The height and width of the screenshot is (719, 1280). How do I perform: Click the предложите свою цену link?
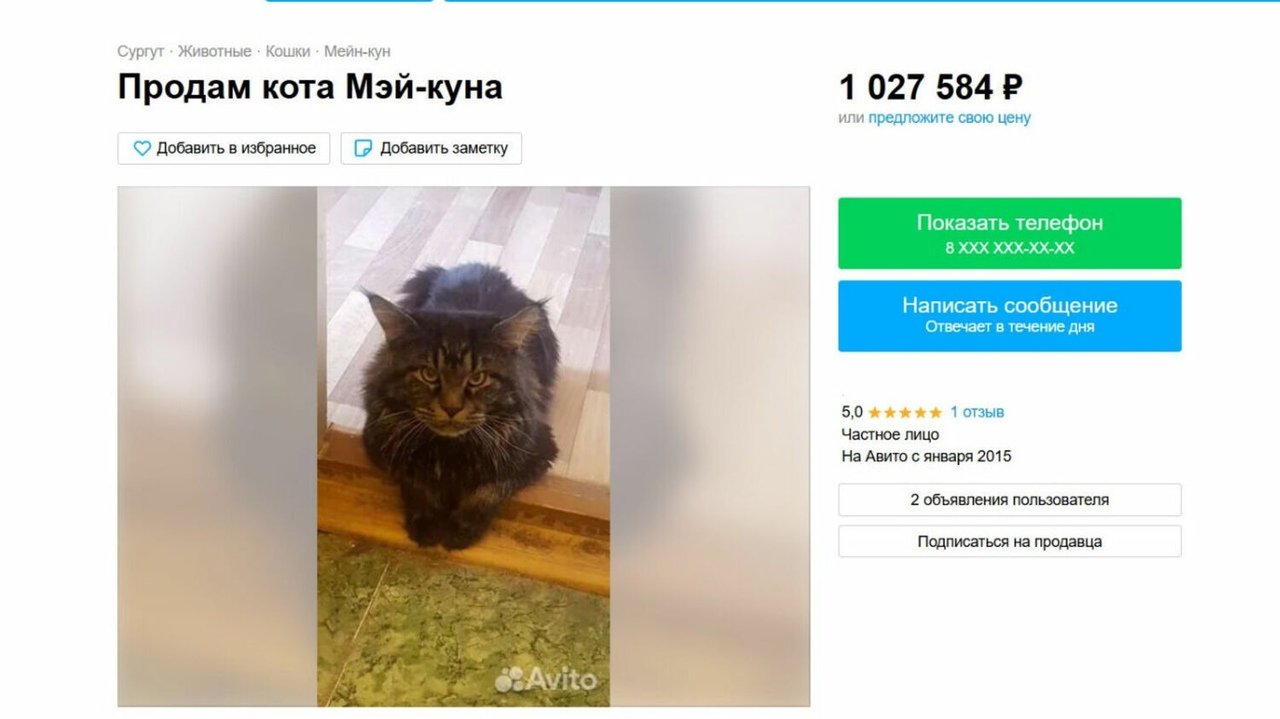click(x=949, y=118)
